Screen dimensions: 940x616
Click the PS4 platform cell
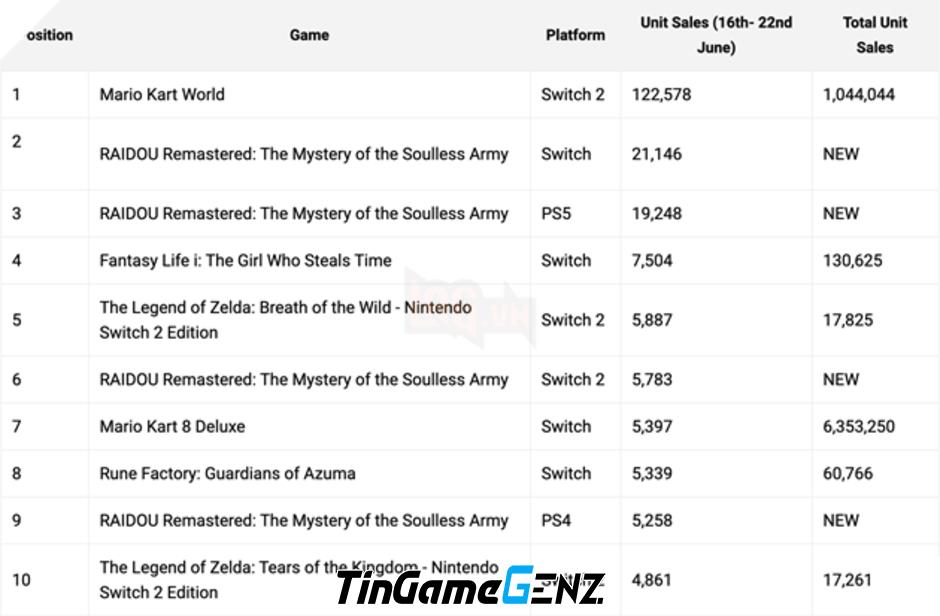tap(556, 521)
